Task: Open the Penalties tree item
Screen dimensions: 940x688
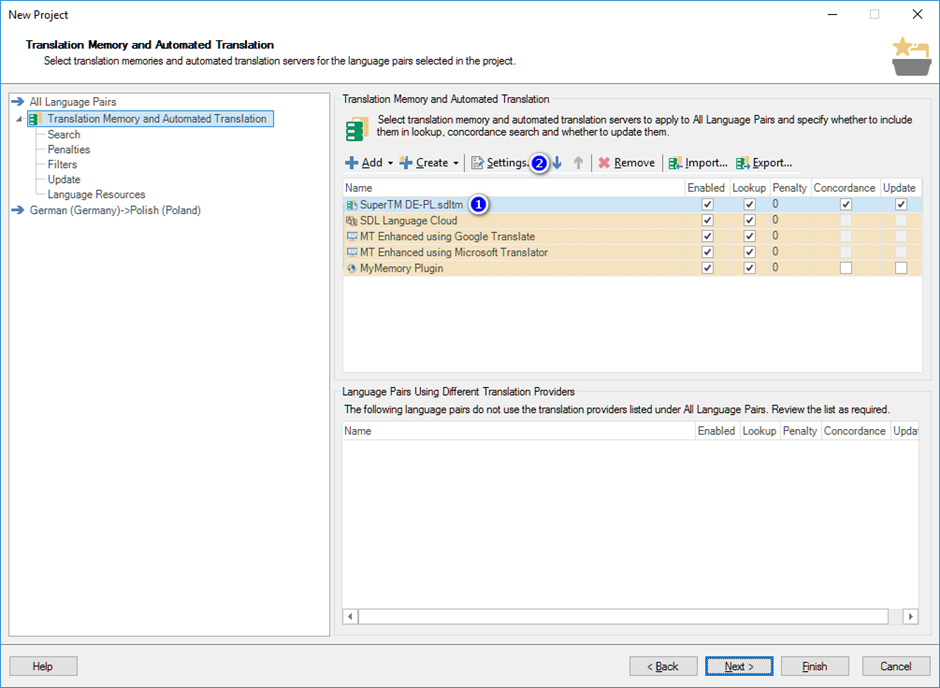Action: [69, 149]
